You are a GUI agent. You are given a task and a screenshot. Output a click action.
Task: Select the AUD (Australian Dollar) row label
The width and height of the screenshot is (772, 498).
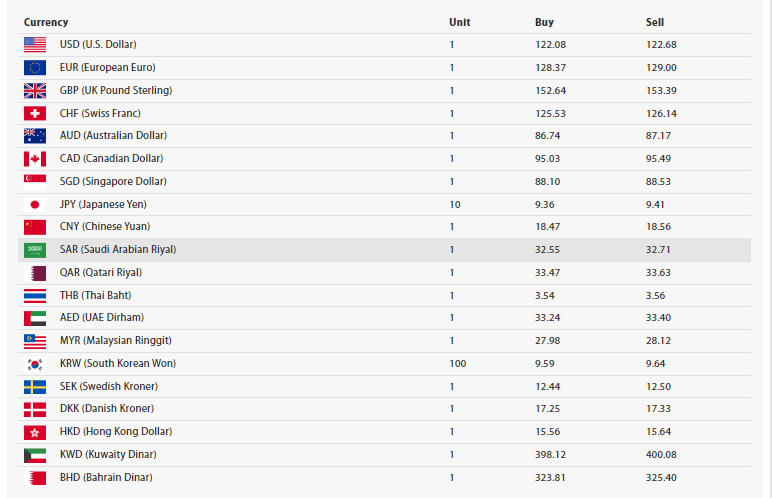point(113,135)
